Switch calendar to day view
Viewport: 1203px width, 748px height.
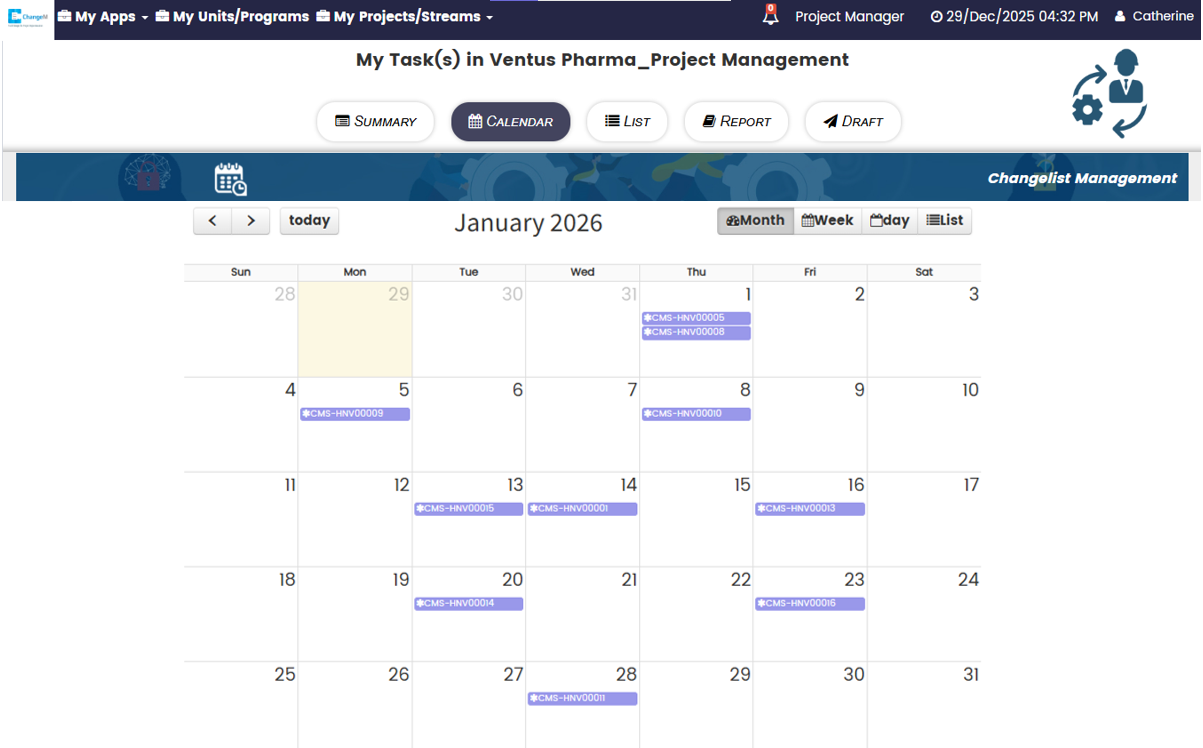[890, 221]
